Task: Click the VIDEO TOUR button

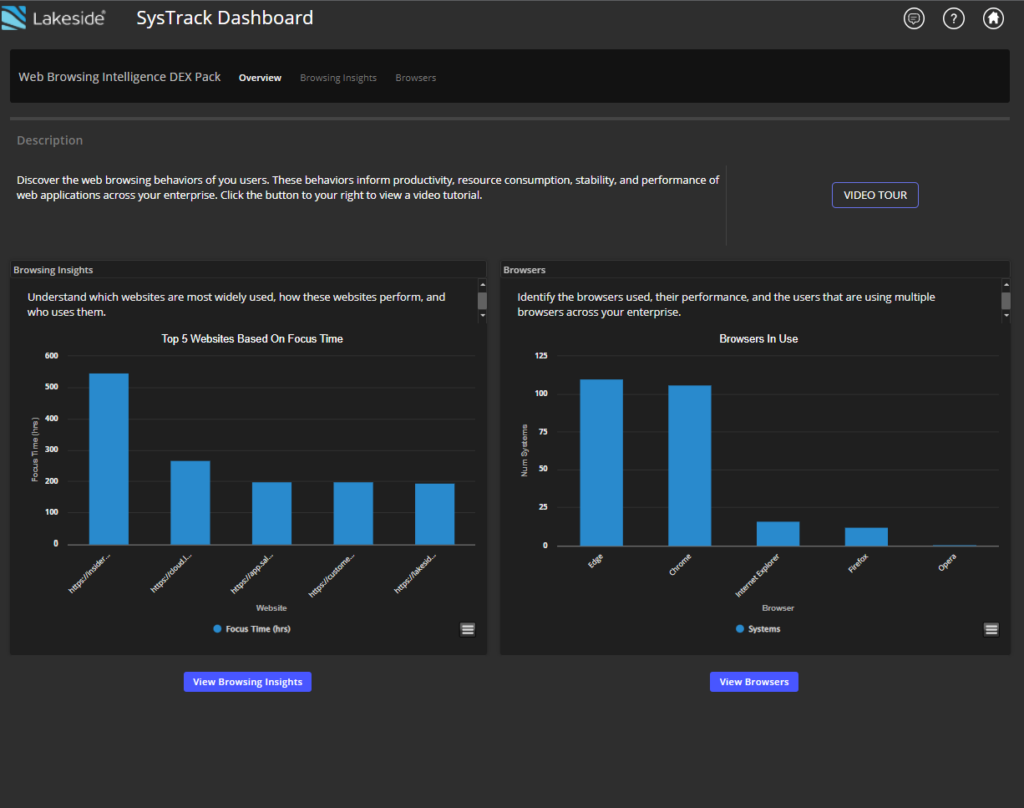Action: point(875,195)
